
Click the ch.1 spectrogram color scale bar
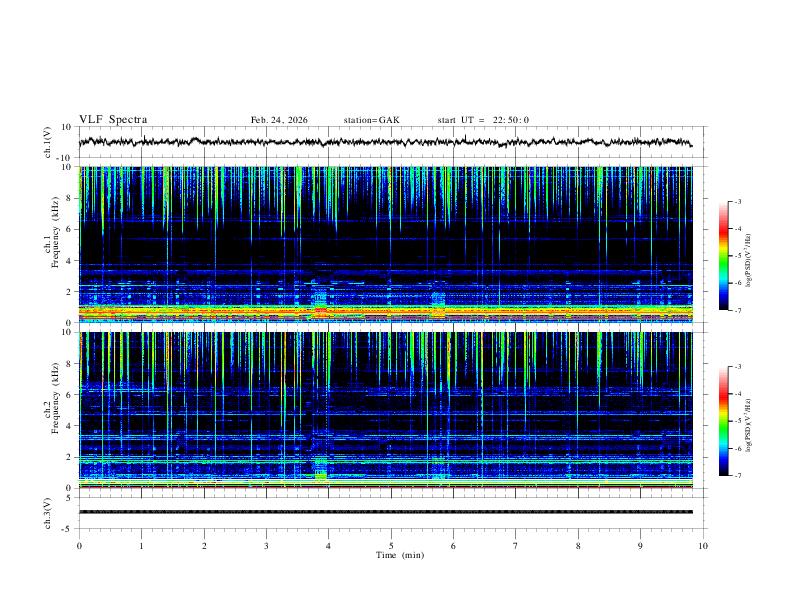[x=723, y=256]
